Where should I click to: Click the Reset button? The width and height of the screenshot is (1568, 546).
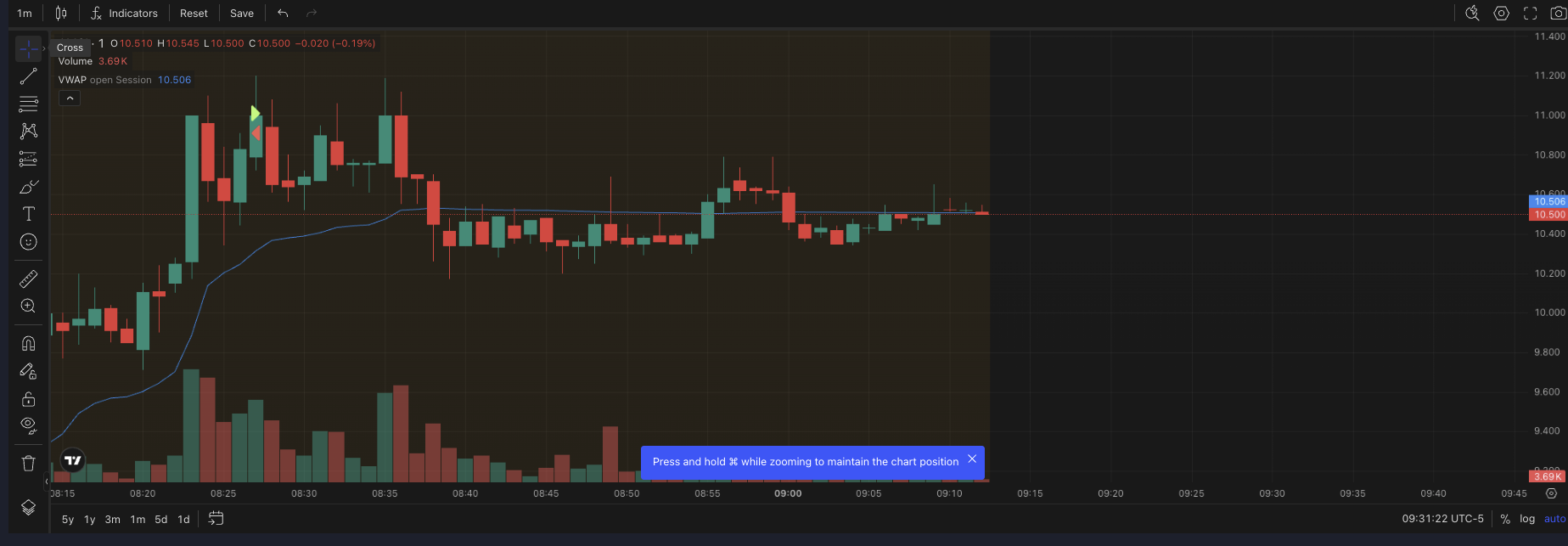tap(194, 14)
